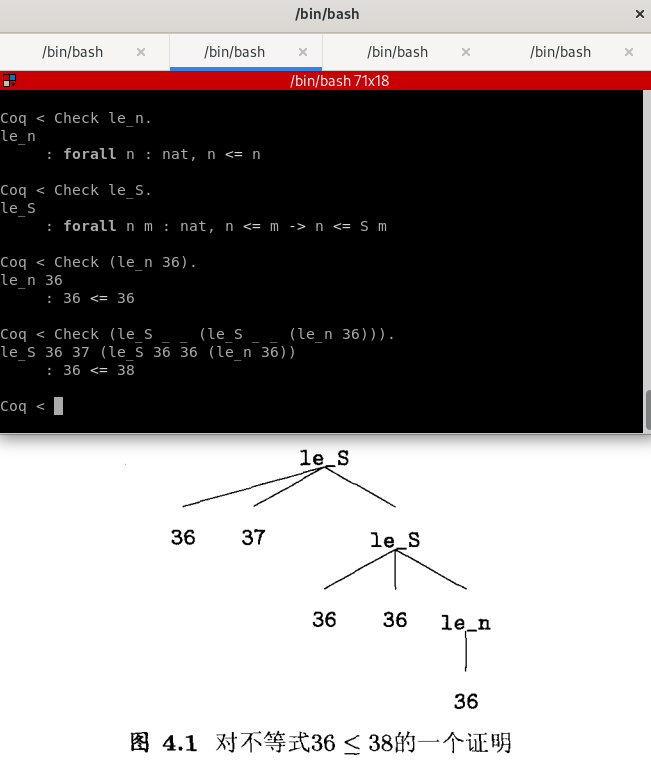The image size is (651, 762).
Task: Close the fourth /bin/bash tab
Action: [x=629, y=52]
